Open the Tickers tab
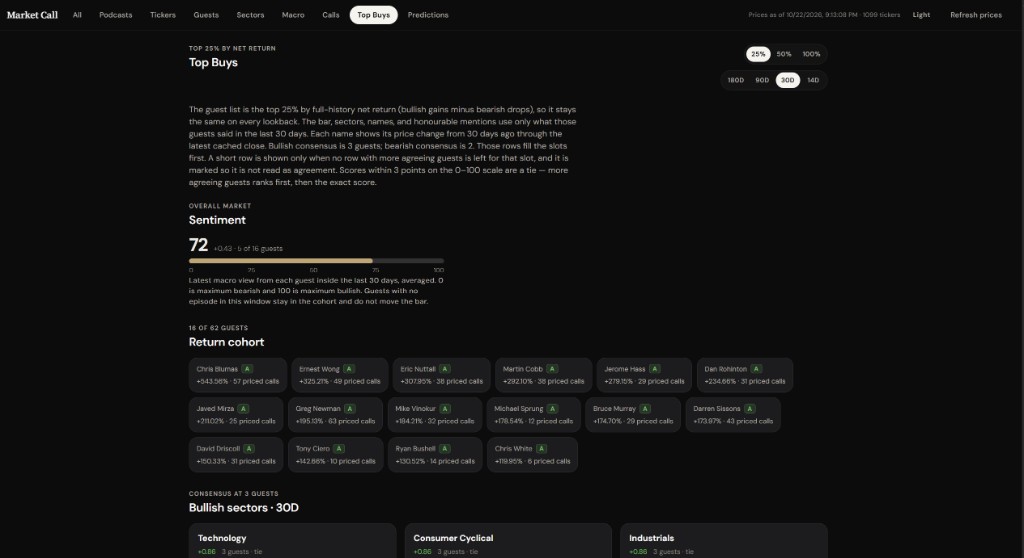This screenshot has width=1024, height=558. click(x=163, y=15)
